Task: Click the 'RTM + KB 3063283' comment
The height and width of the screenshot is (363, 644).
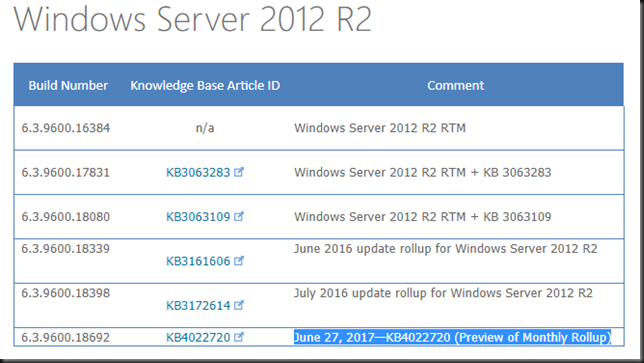Action: [423, 172]
